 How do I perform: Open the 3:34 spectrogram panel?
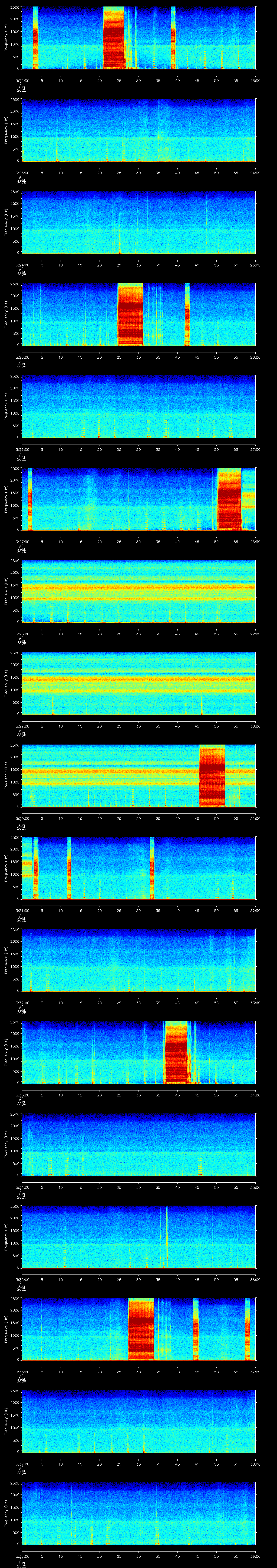(x=138, y=1144)
